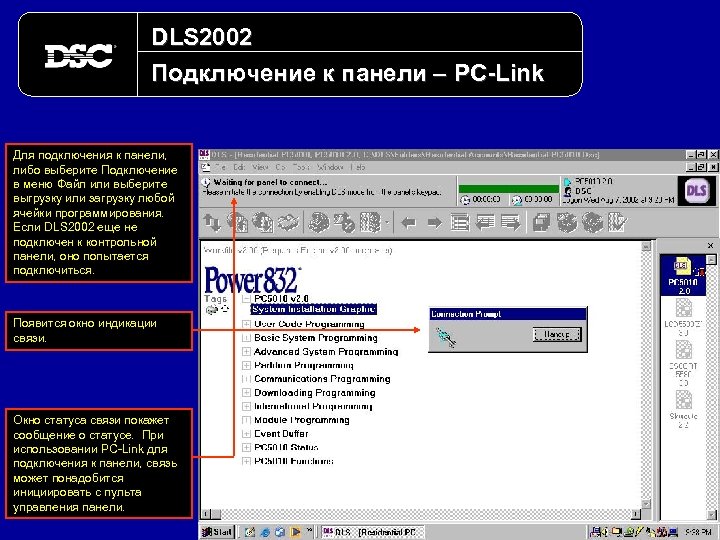Expand International Programming node
The width and height of the screenshot is (720, 540).
(246, 406)
